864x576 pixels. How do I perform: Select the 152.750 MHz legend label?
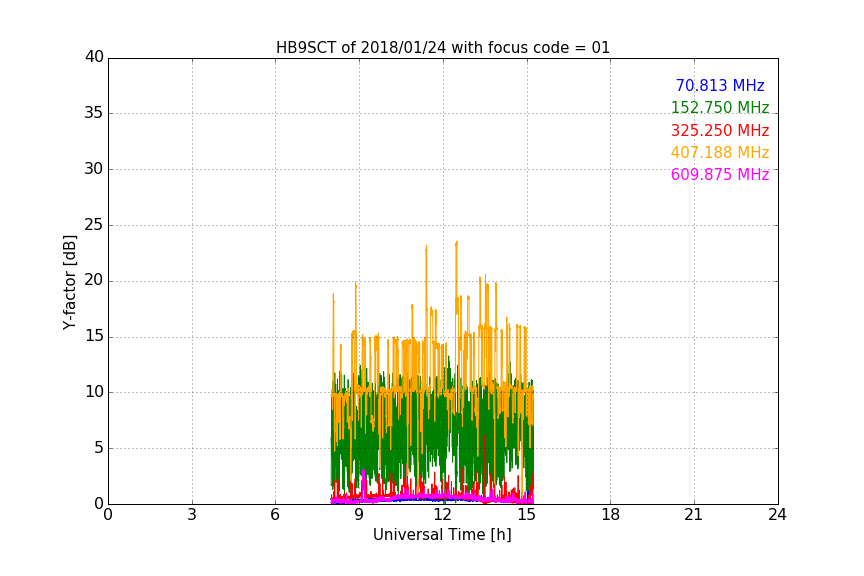click(x=720, y=107)
